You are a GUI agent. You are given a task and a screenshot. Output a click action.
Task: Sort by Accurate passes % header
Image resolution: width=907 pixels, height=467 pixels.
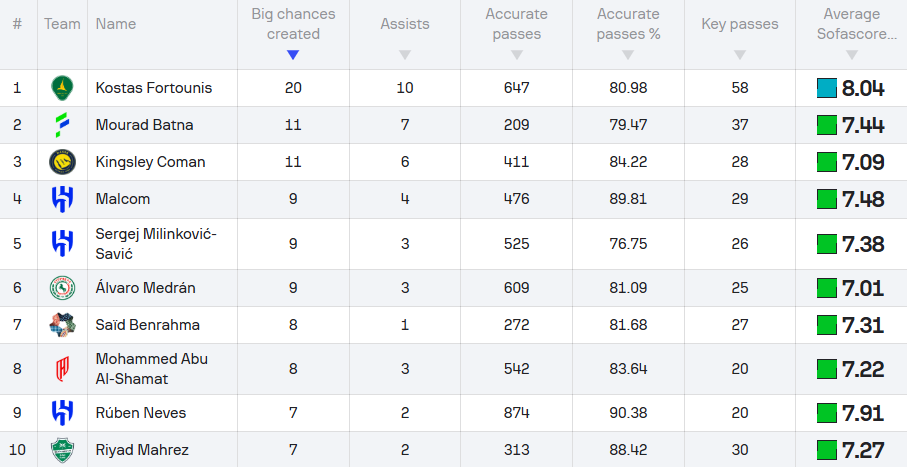[628, 24]
